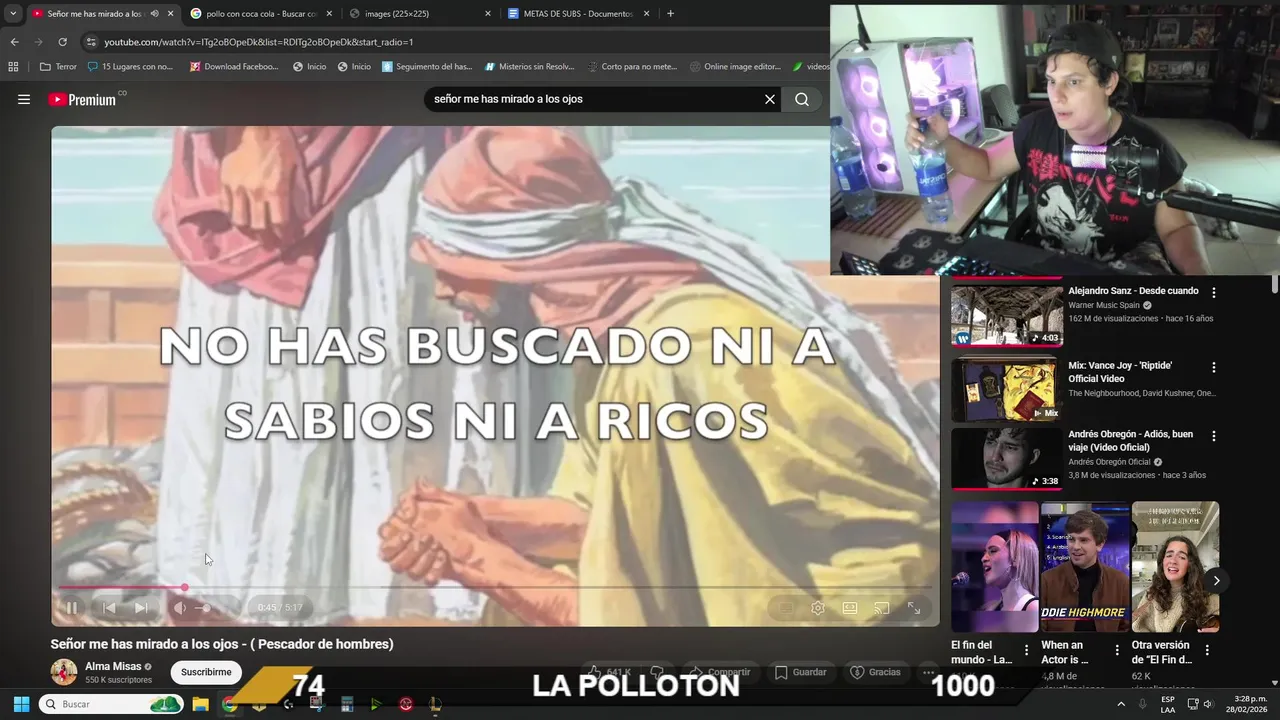The image size is (1280, 720).
Task: Send a tip with the Gracias button
Action: click(875, 672)
